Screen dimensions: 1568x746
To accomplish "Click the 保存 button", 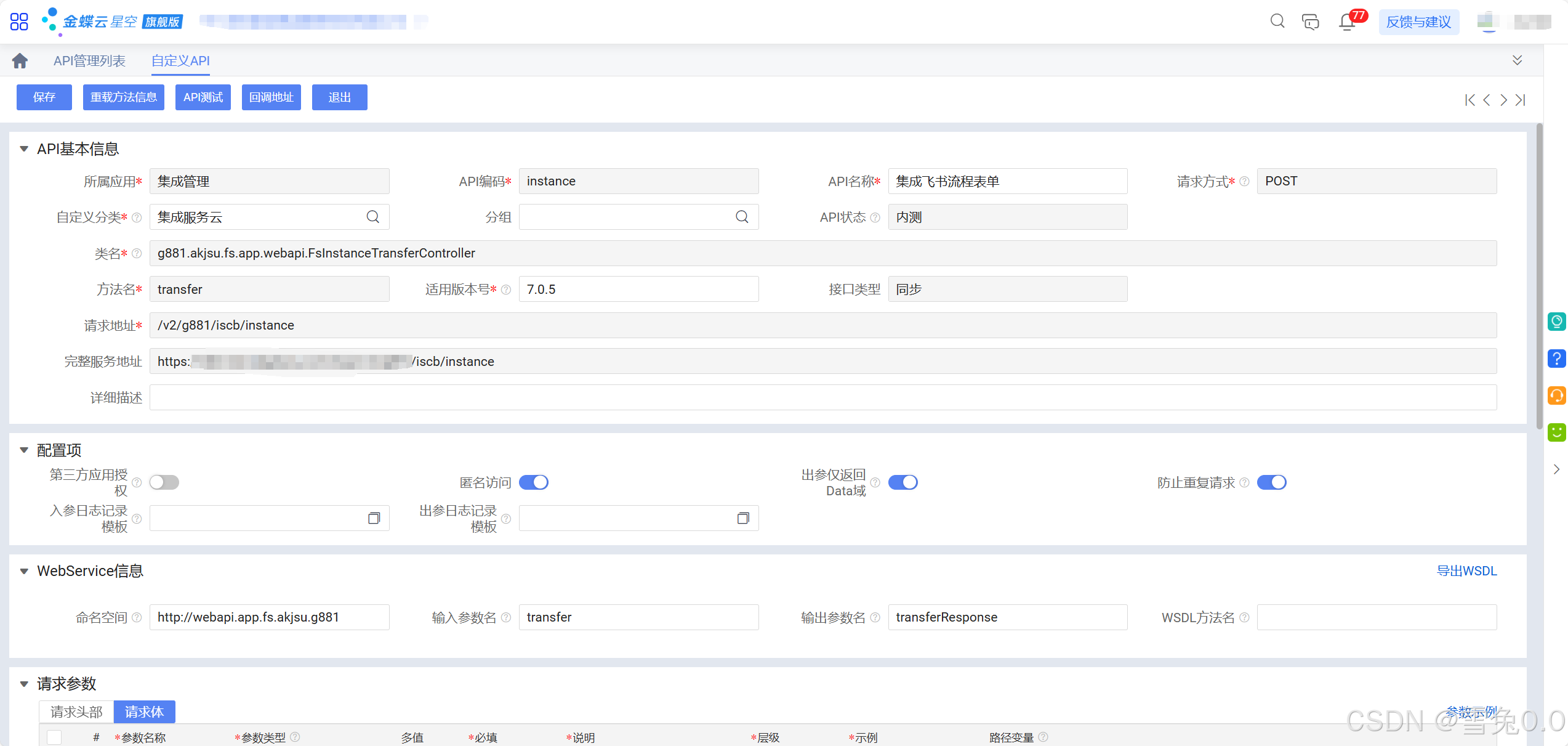I will [x=44, y=97].
